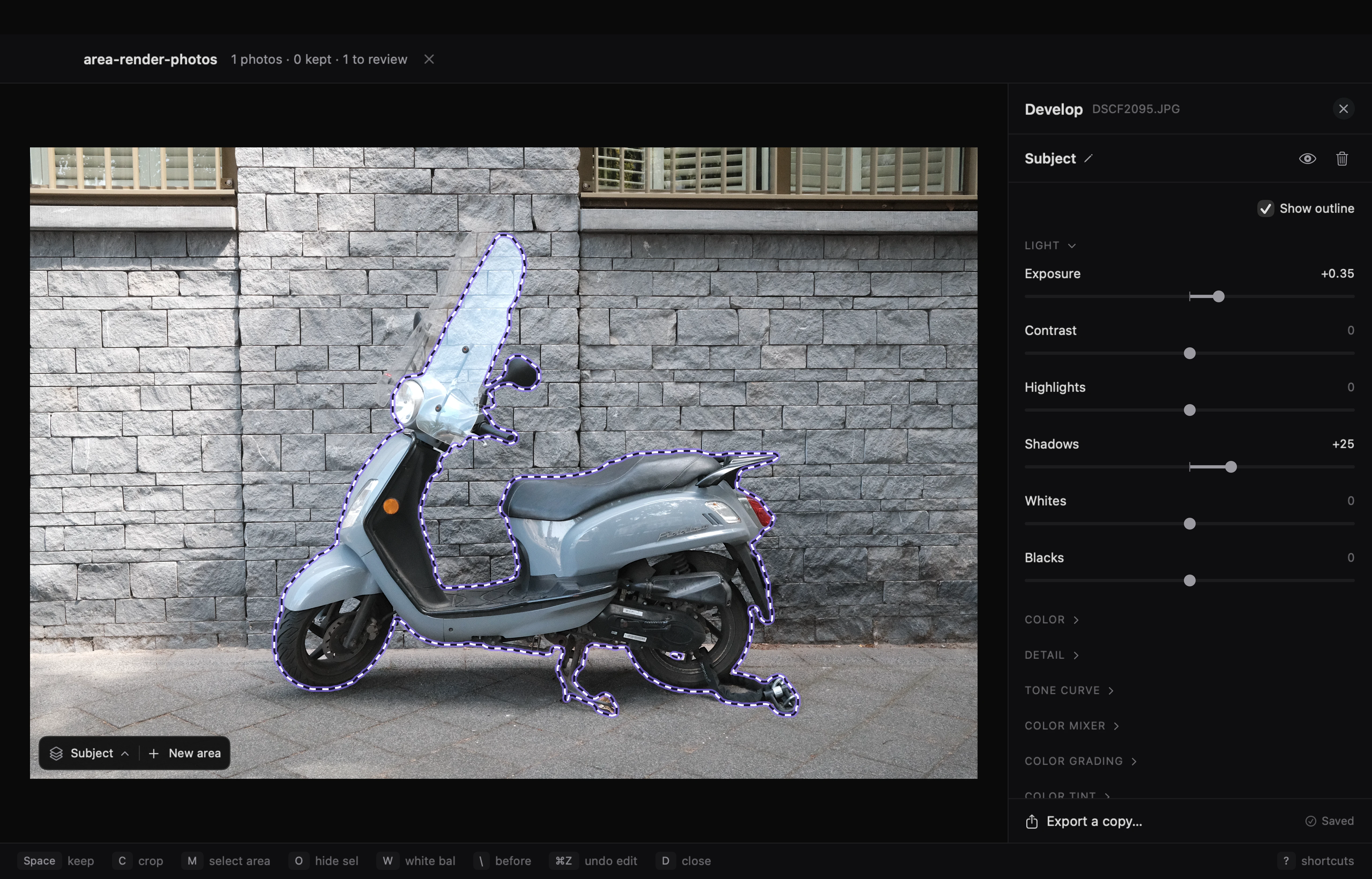Click the scooter photo in the viewer
Image resolution: width=1372 pixels, height=879 pixels.
coord(503,463)
